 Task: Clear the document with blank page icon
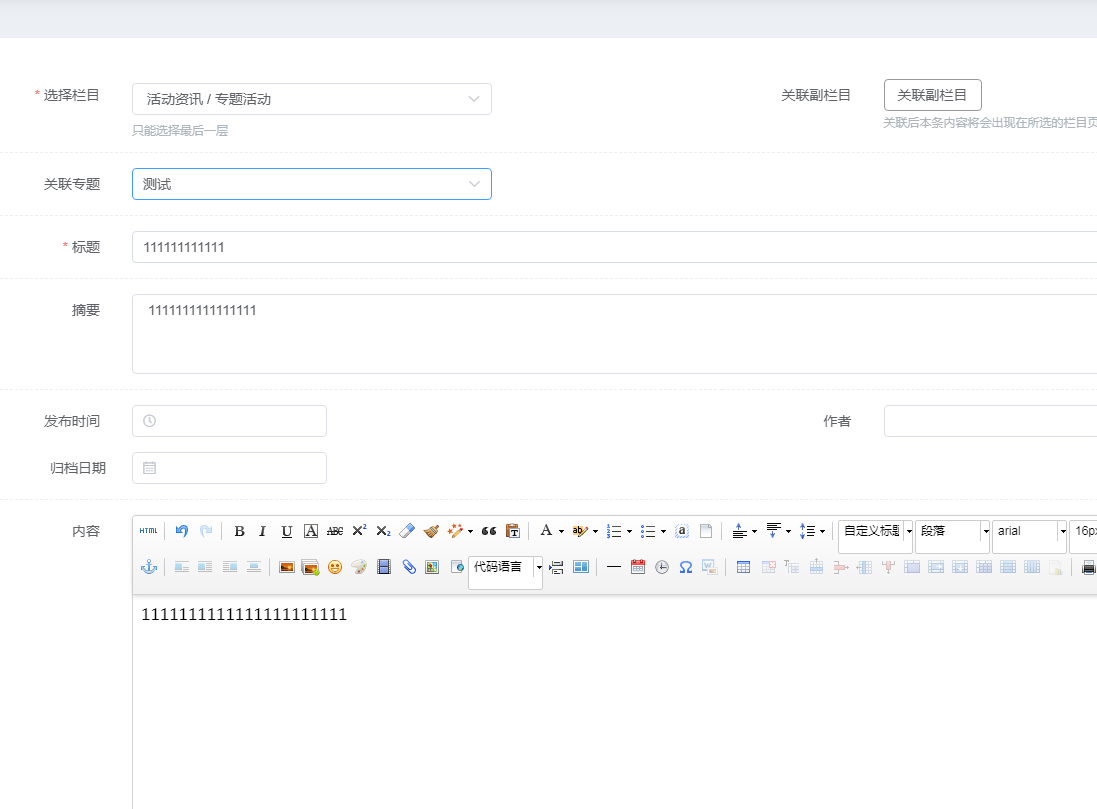(706, 531)
